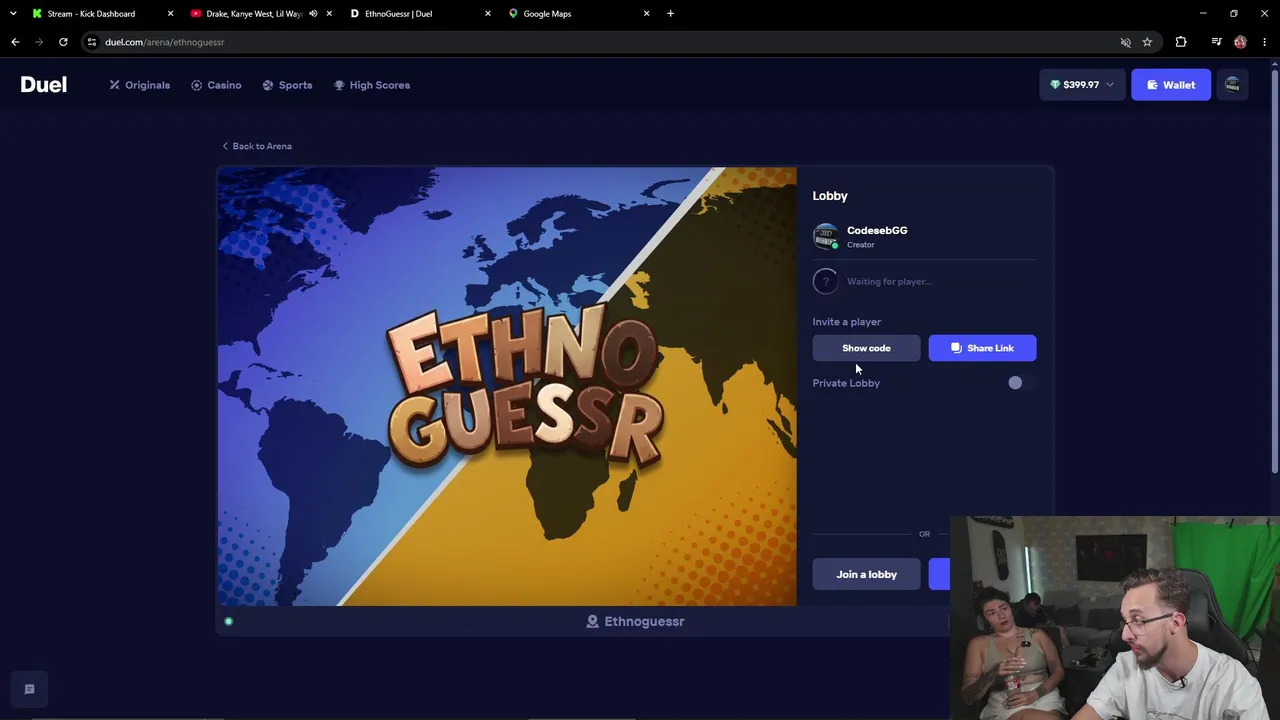Click the Waiting for player slot
Viewport: 1280px width, 720px height.
[x=924, y=281]
